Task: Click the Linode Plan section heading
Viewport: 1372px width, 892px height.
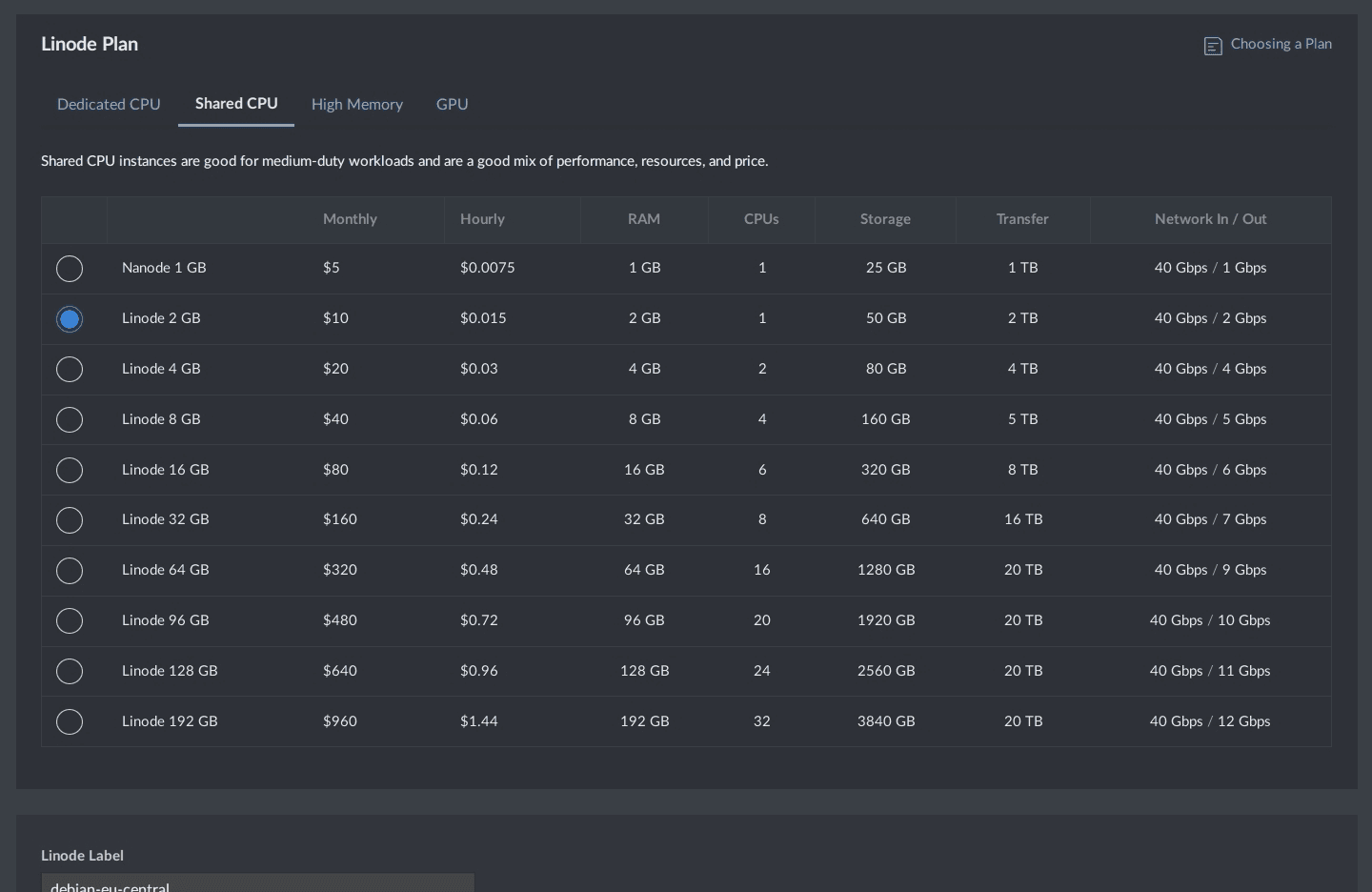Action: click(90, 45)
